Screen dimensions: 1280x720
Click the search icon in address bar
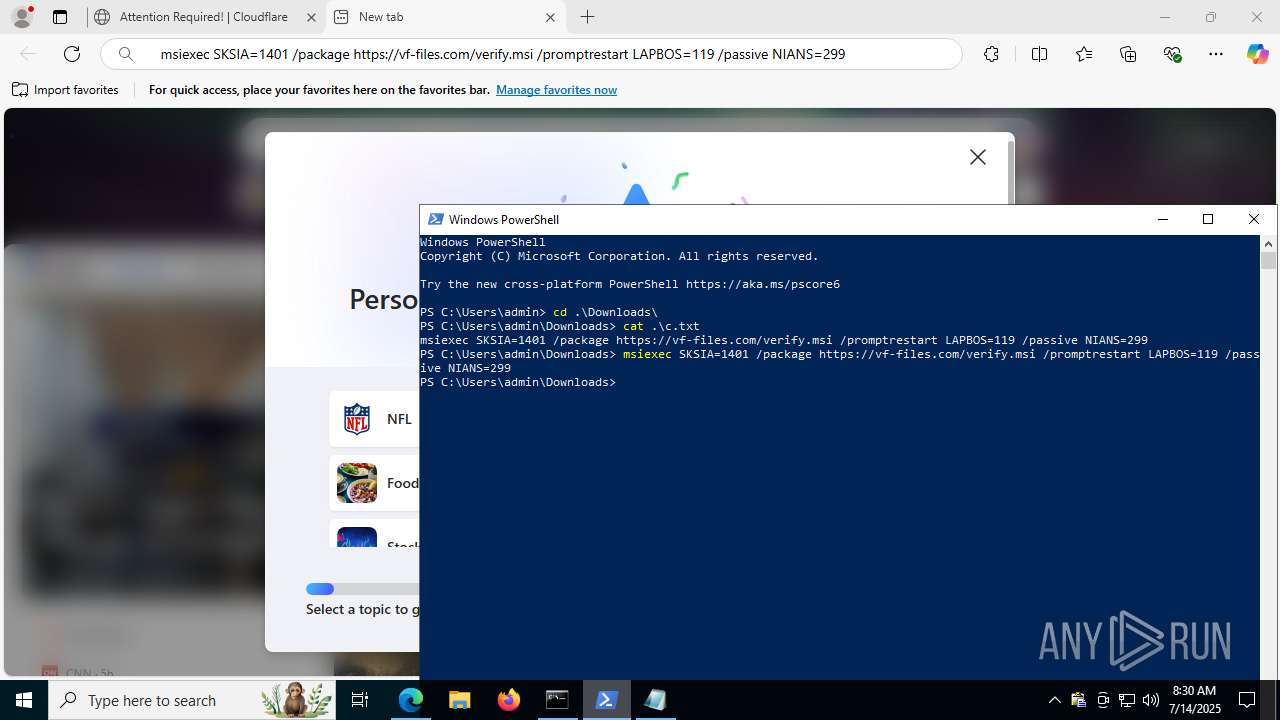[x=126, y=54]
